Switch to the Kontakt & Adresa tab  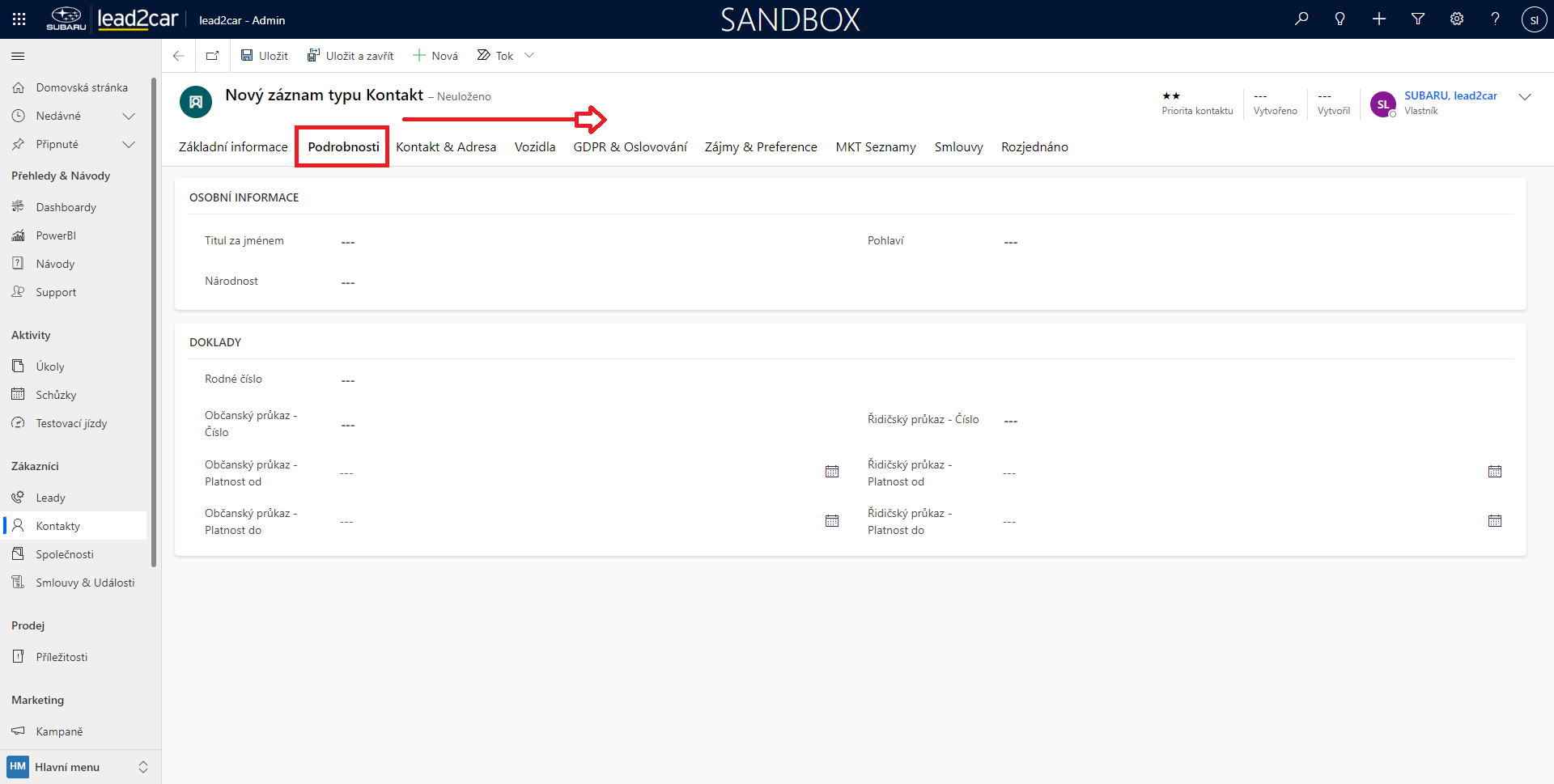click(x=446, y=146)
